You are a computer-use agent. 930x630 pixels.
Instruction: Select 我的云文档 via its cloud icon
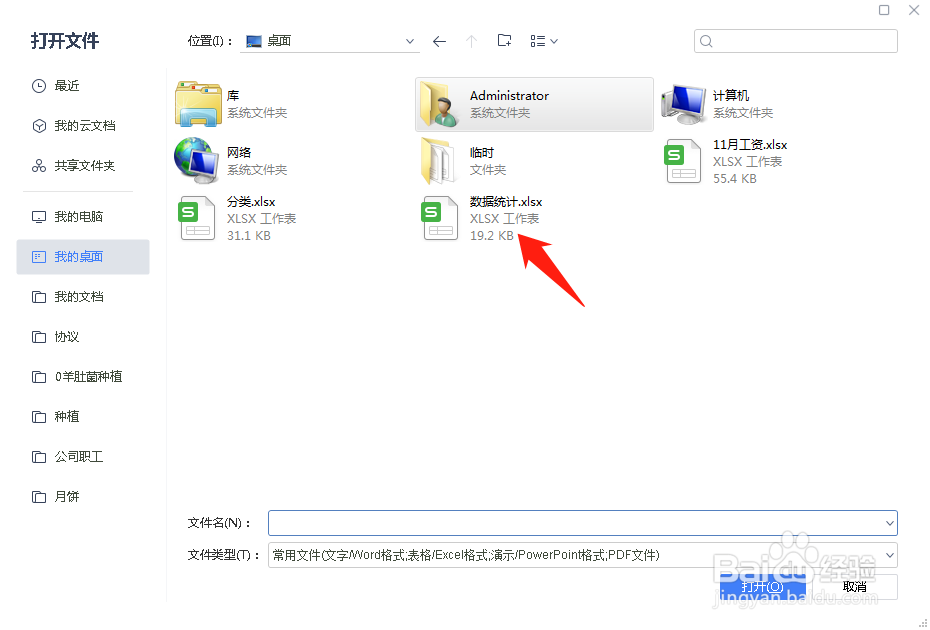coord(40,125)
